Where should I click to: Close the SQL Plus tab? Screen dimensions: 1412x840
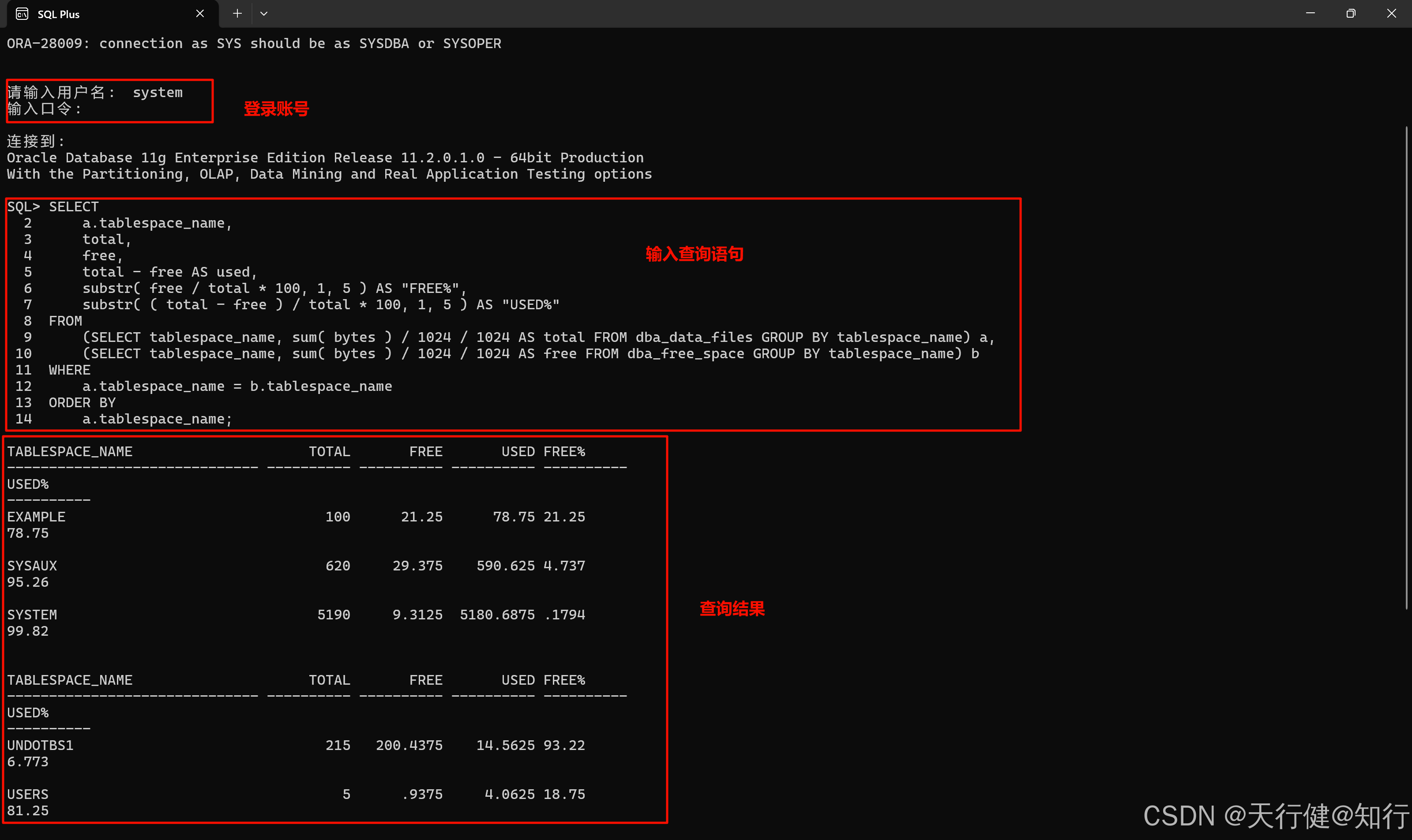pos(200,14)
